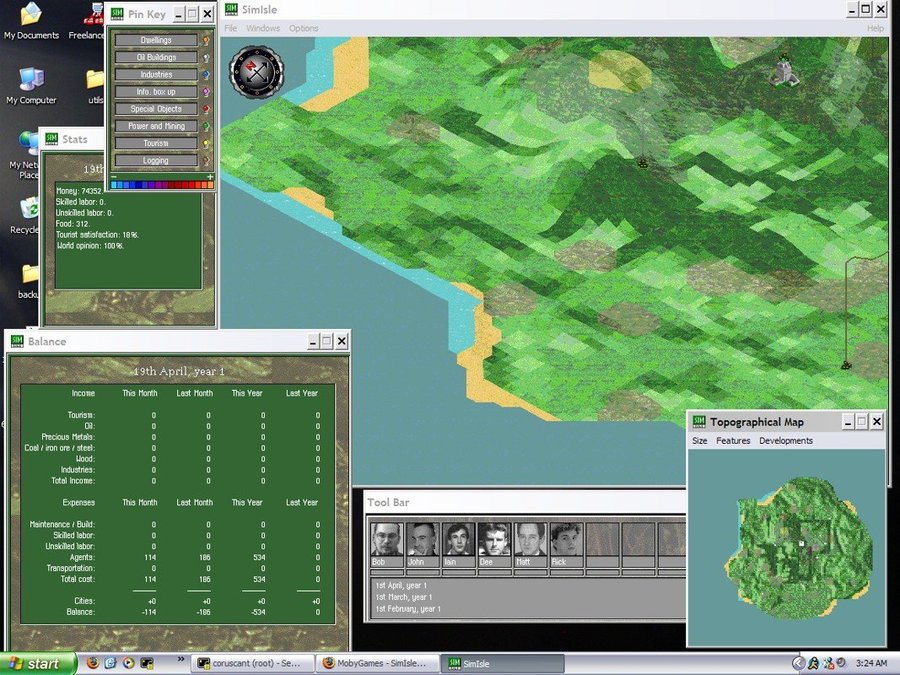Expand the Features menu in Topographical Map
900x675 pixels.
732,441
